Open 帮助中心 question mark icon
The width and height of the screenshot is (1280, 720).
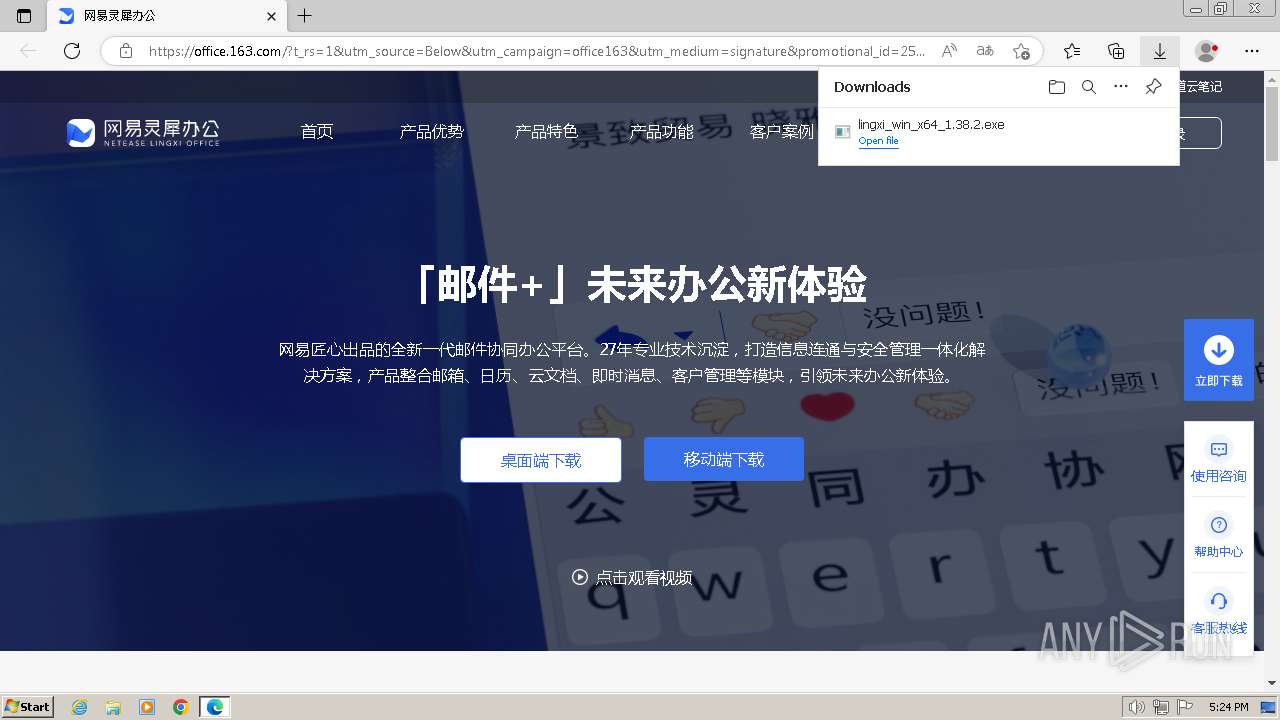[1218, 525]
